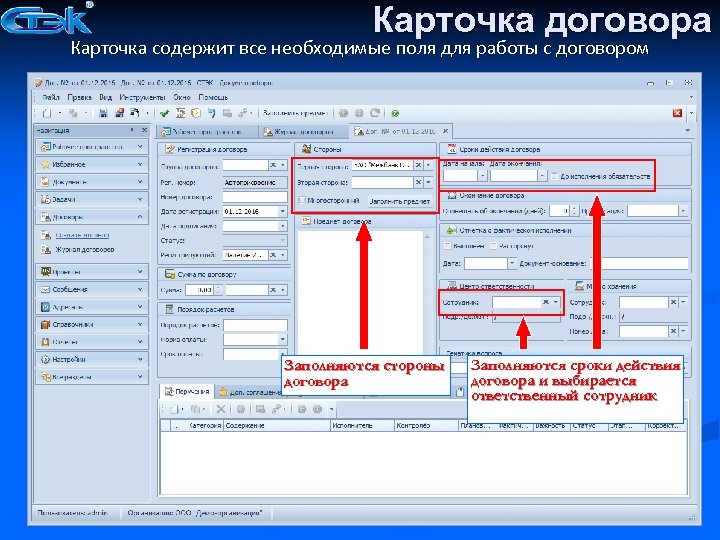Click the Журнал договоров sidebar item

(84, 250)
